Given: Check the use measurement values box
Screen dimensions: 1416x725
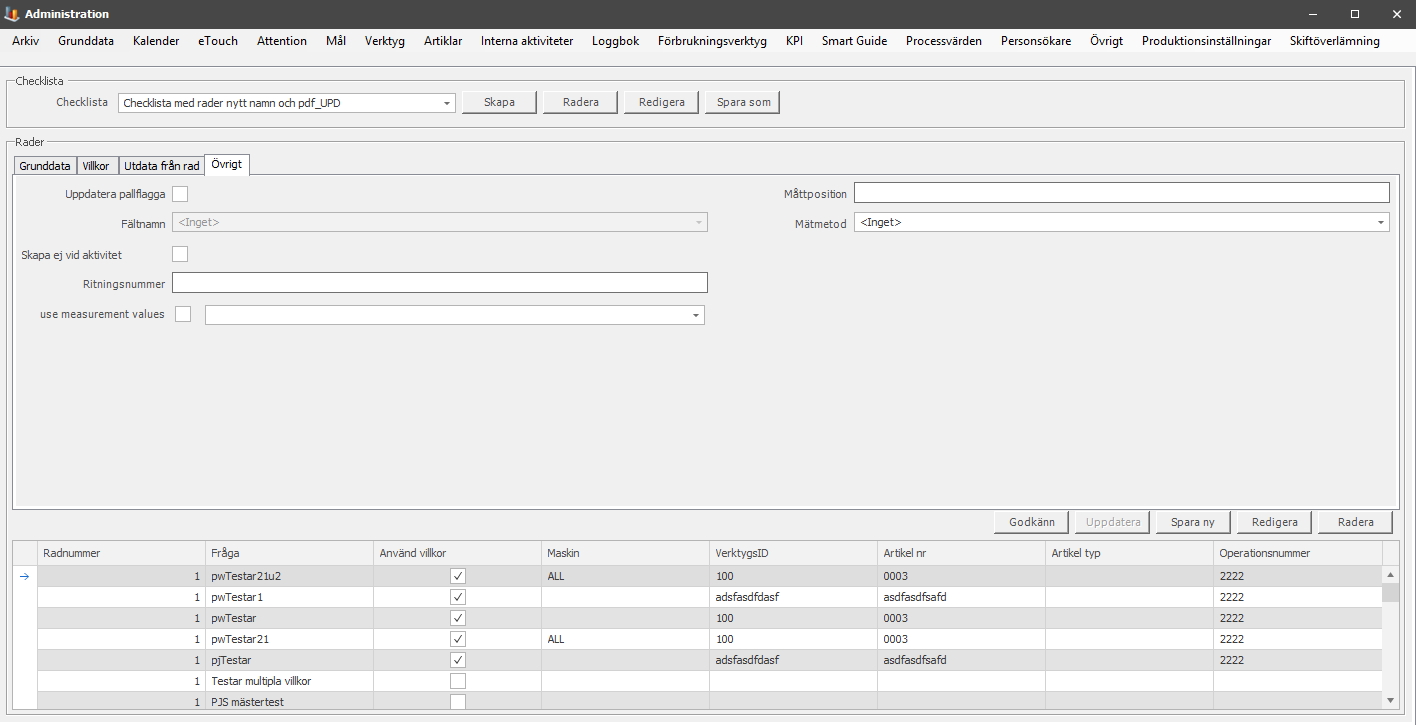Looking at the screenshot, I should [x=183, y=314].
